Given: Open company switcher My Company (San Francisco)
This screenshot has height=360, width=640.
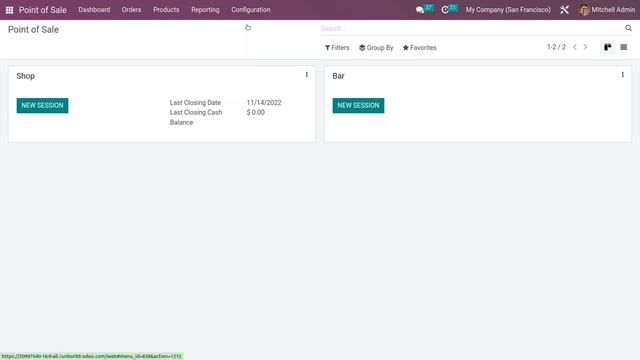Looking at the screenshot, I should tap(508, 10).
